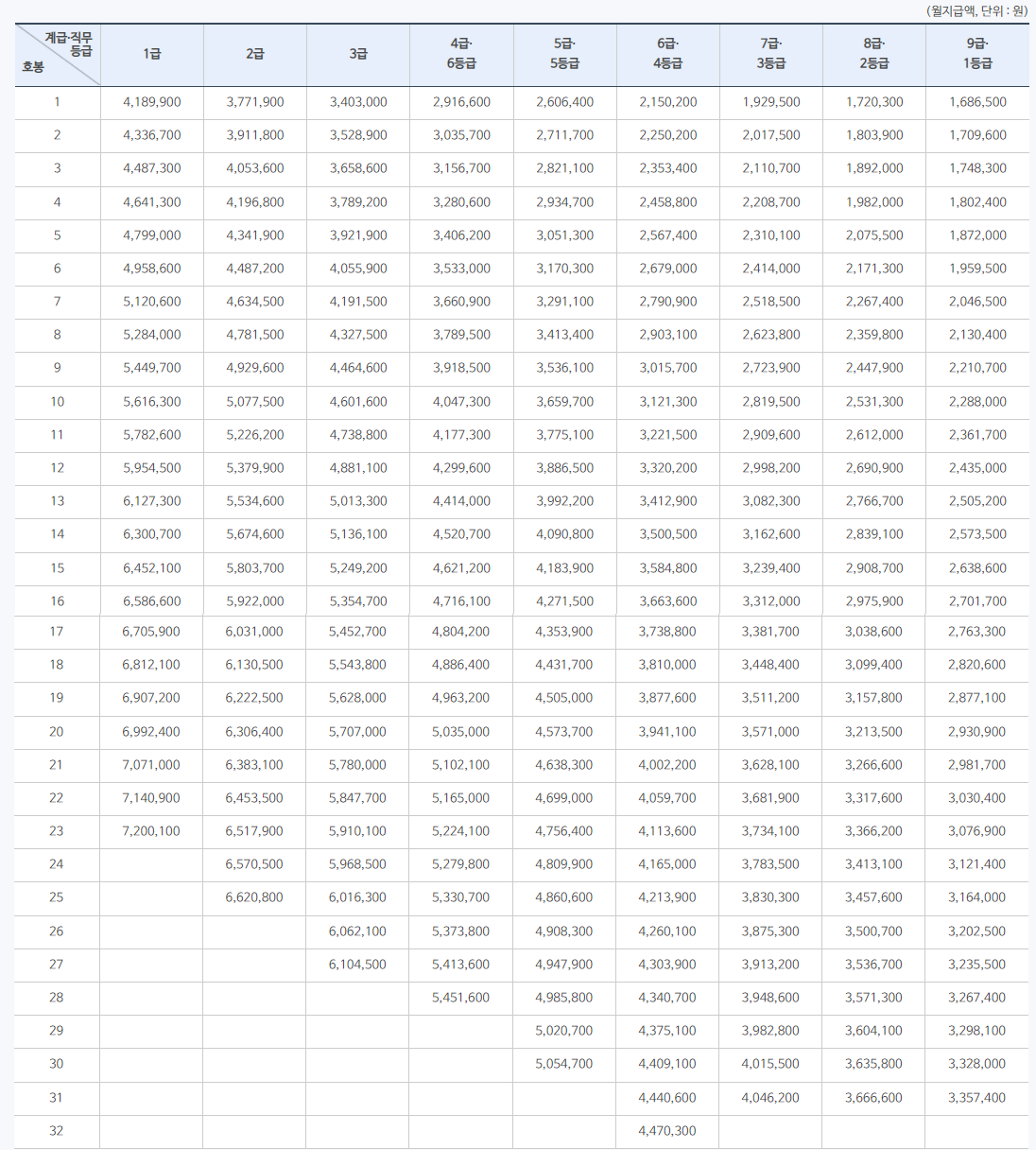The image size is (1036, 1166).
Task: Click the 3,911,800 cell
Action: [x=255, y=135]
